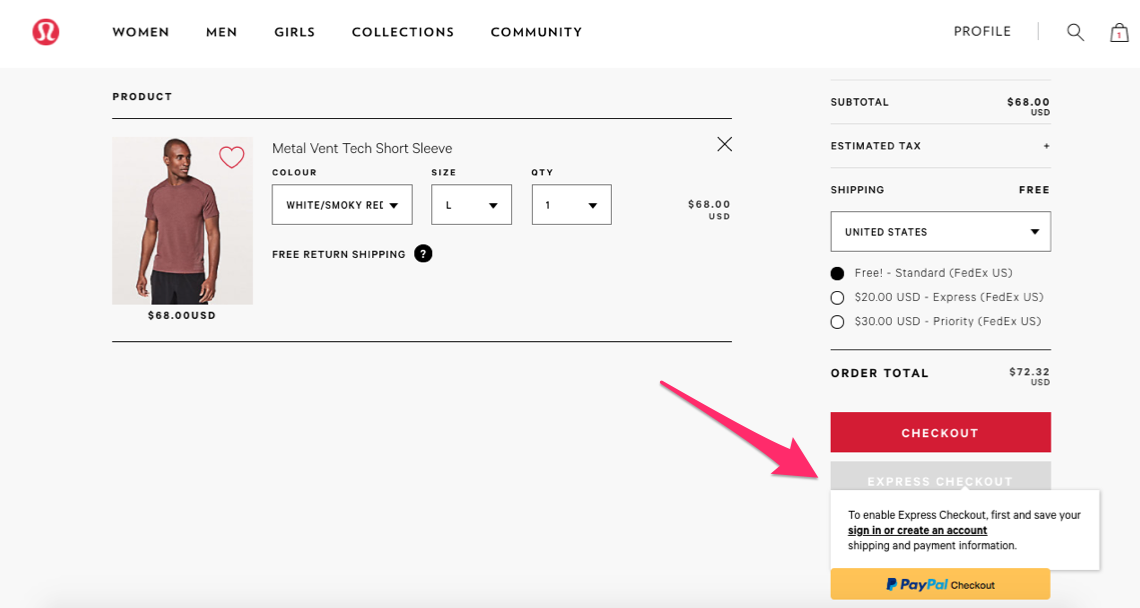Viewport: 1140px width, 608px height.
Task: Open the shopping bag icon
Action: pyautogui.click(x=1119, y=33)
